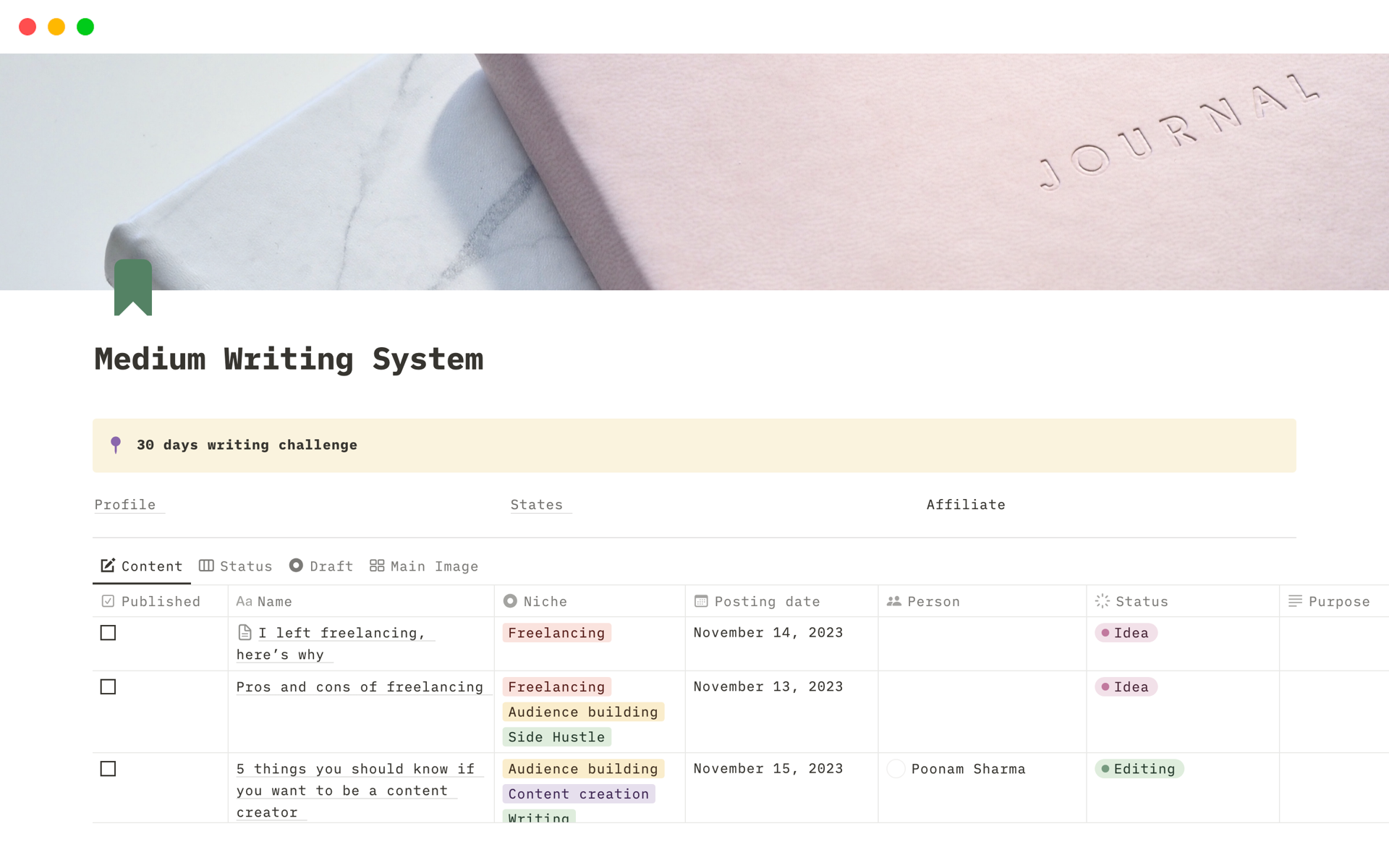Select the 'Freelancing' tag on the first row
Viewport: 1389px width, 868px height.
(556, 632)
